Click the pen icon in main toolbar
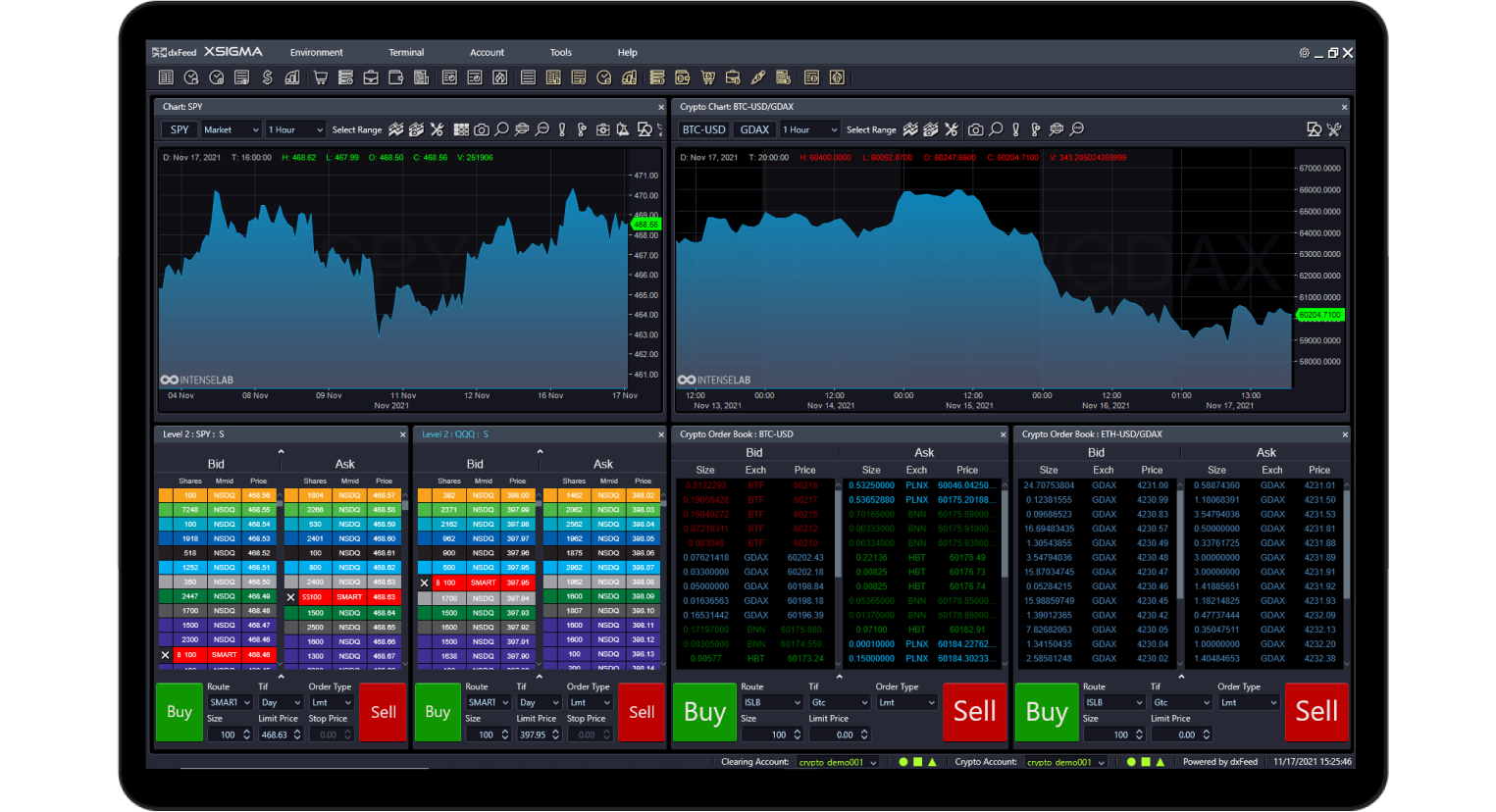Viewport: 1496px width, 812px height. click(757, 77)
